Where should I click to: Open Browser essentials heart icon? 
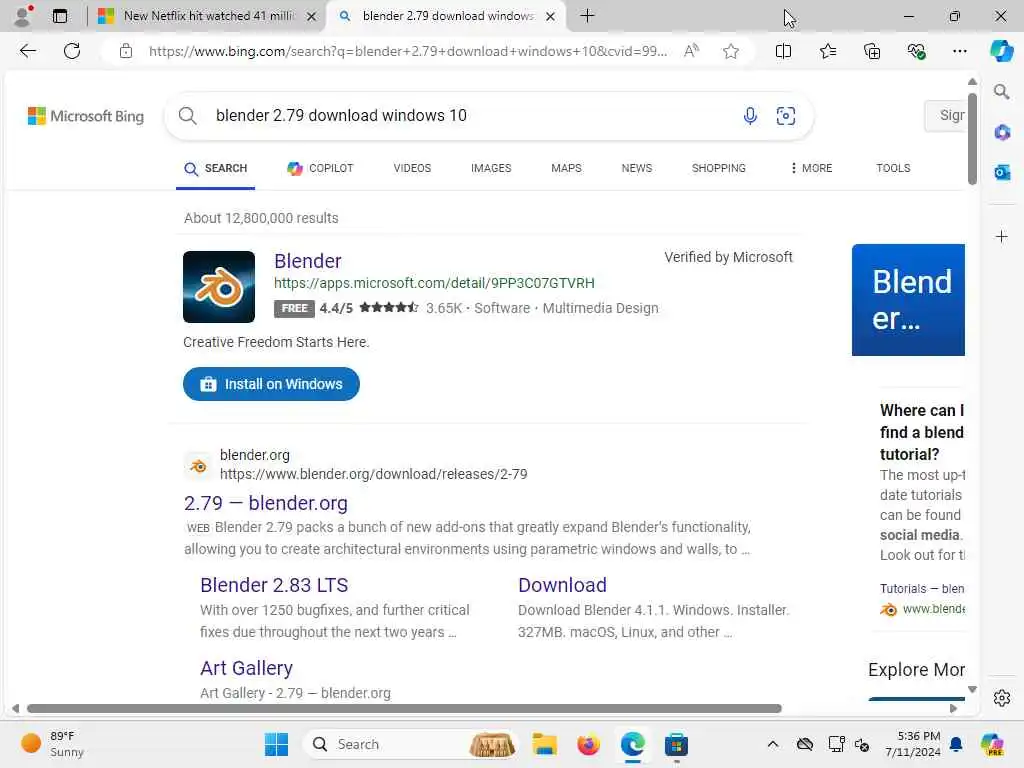pos(916,51)
